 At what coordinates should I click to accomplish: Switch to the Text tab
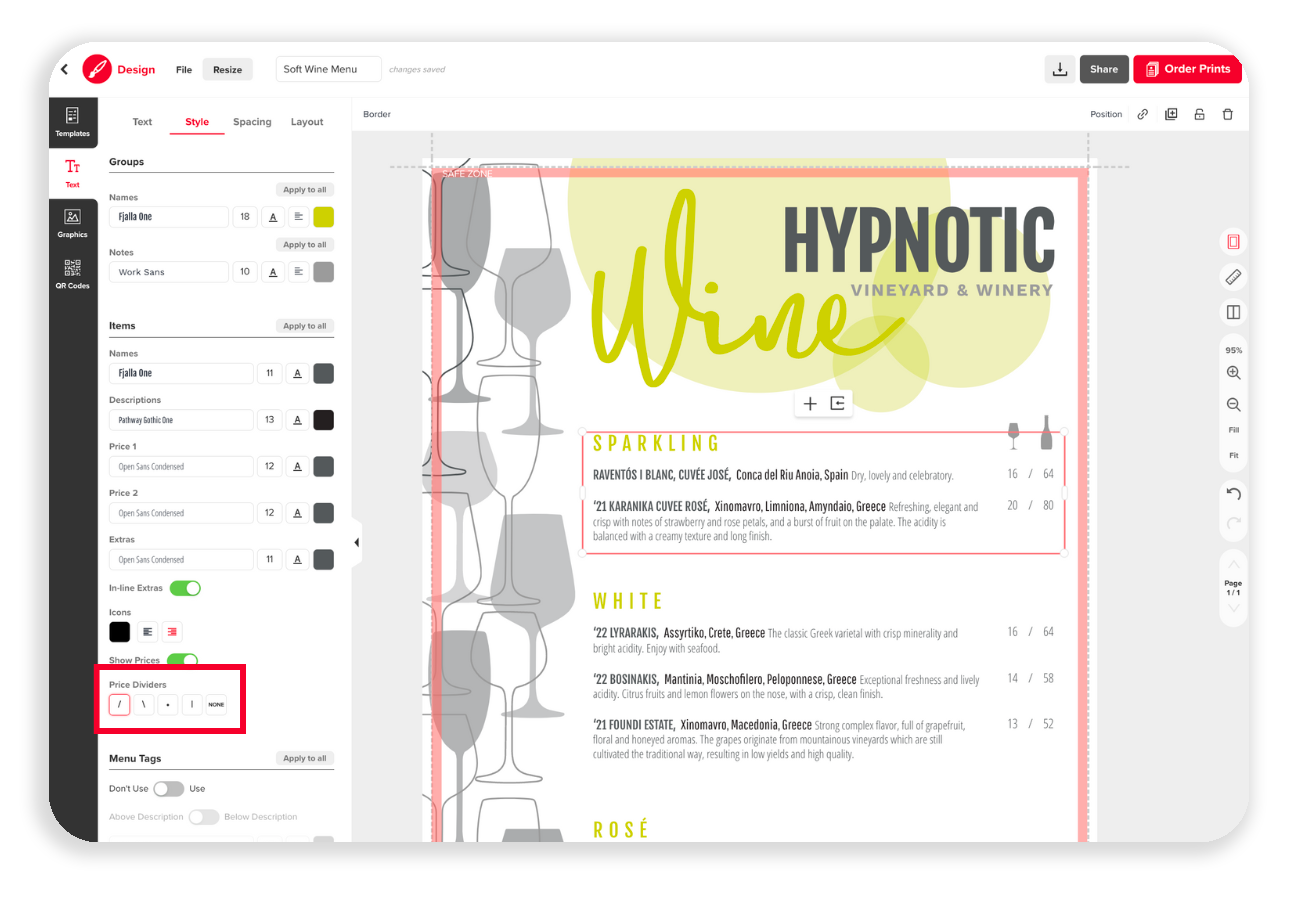click(x=142, y=122)
